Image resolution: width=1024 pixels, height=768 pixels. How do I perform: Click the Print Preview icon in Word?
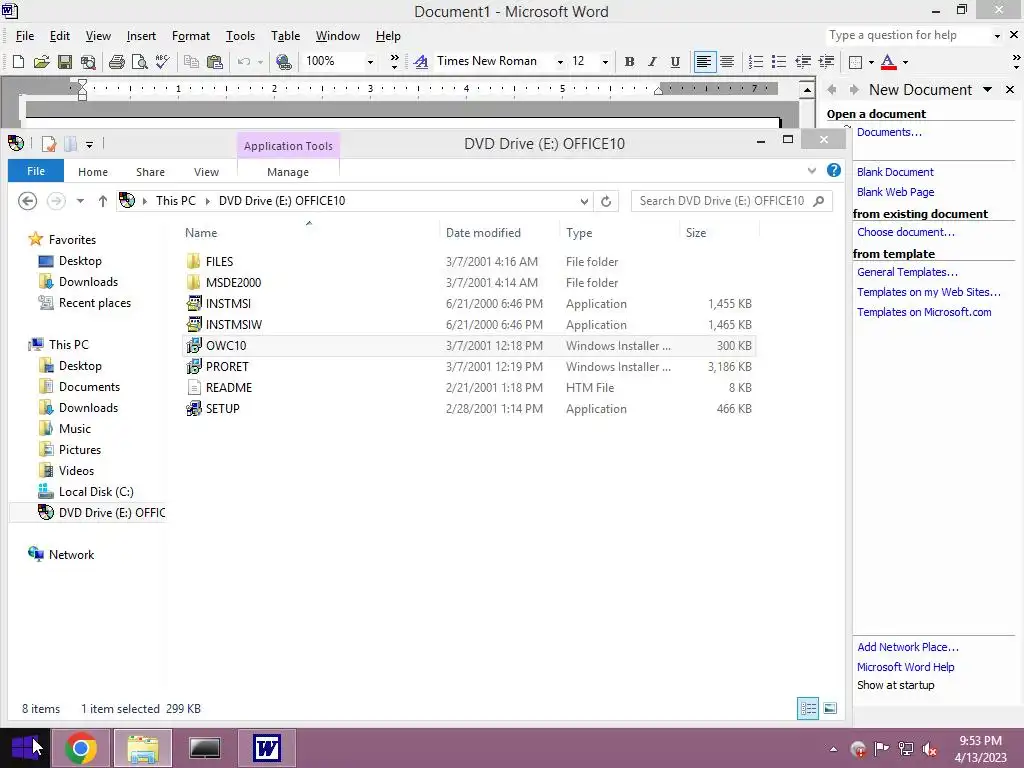pyautogui.click(x=140, y=61)
